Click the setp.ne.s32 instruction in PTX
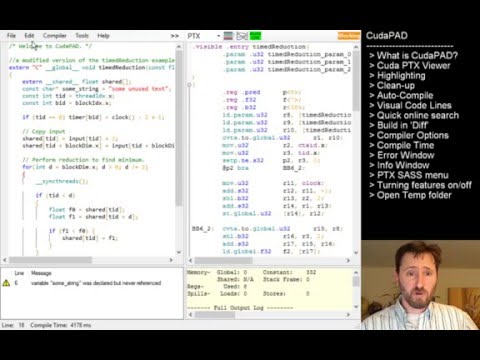 coord(243,160)
